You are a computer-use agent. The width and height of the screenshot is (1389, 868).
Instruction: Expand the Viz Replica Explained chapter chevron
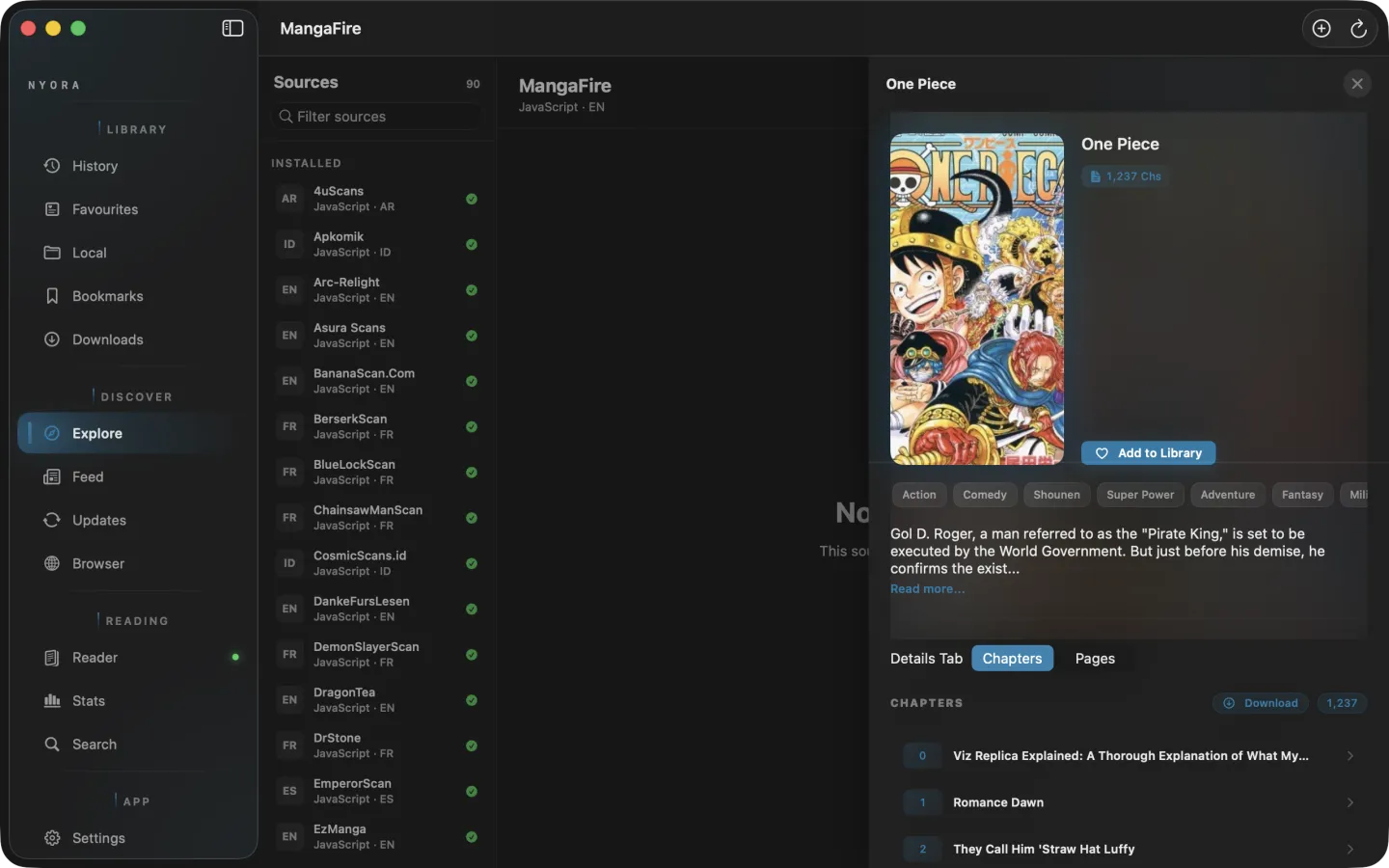click(x=1350, y=756)
